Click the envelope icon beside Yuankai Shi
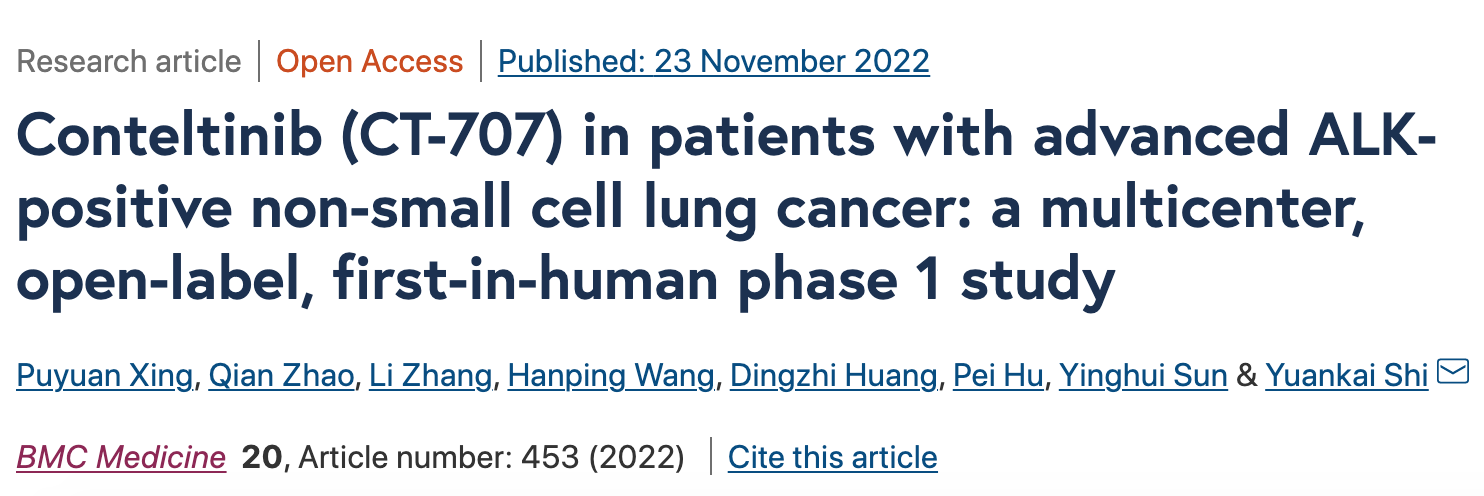The height and width of the screenshot is (496, 1484). click(x=1452, y=372)
